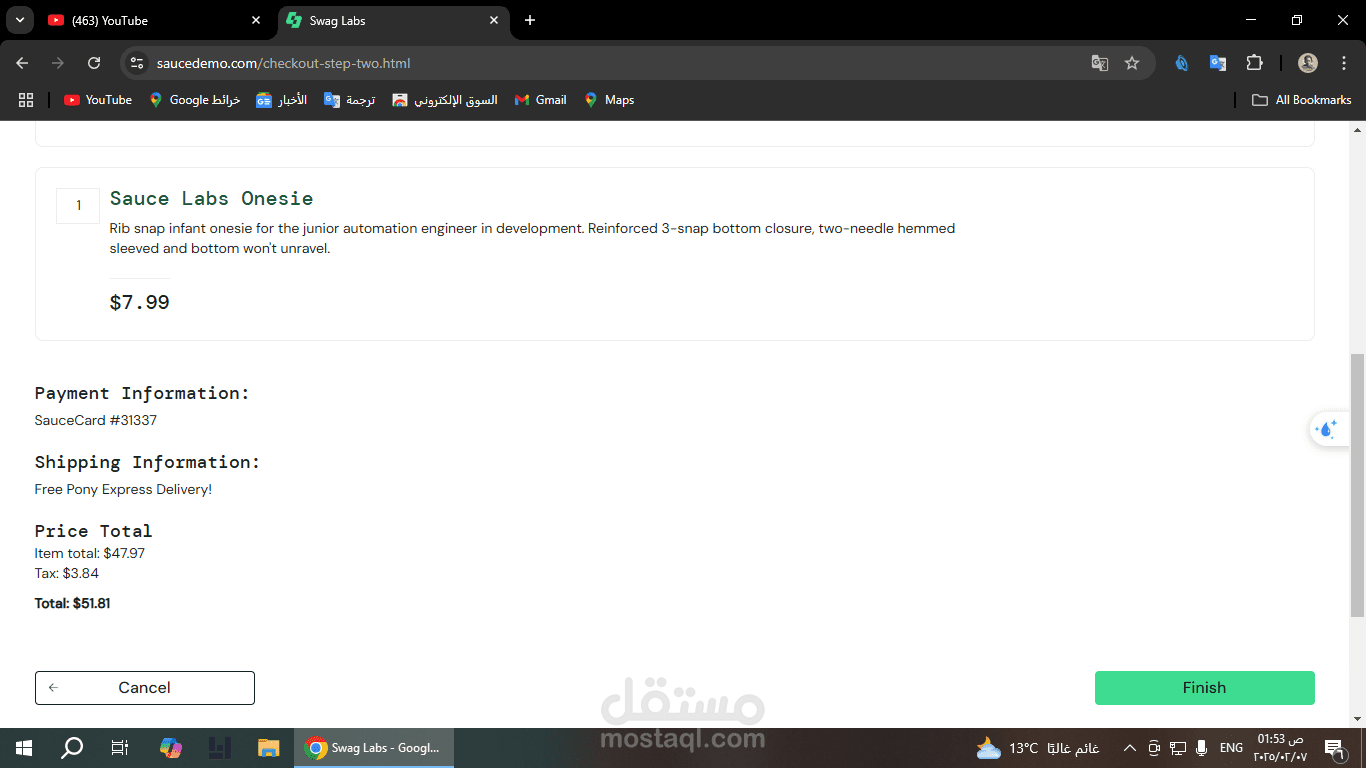1366x768 pixels.
Task: Open the ترجمة translate bookmark
Action: [x=350, y=100]
